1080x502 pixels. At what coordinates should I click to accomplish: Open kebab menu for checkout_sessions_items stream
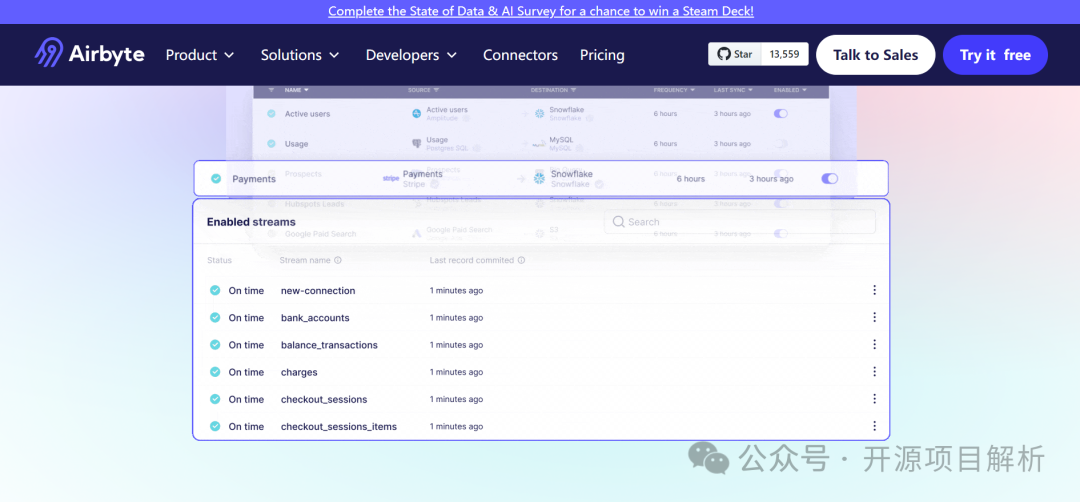[874, 426]
